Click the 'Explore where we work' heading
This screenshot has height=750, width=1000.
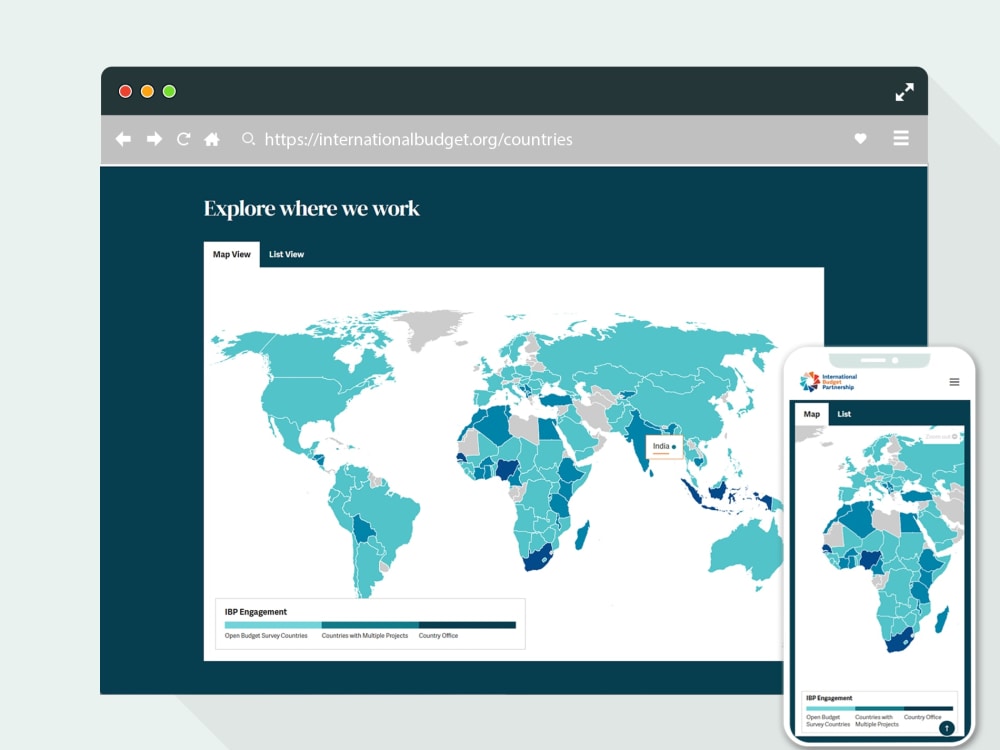[x=311, y=209]
